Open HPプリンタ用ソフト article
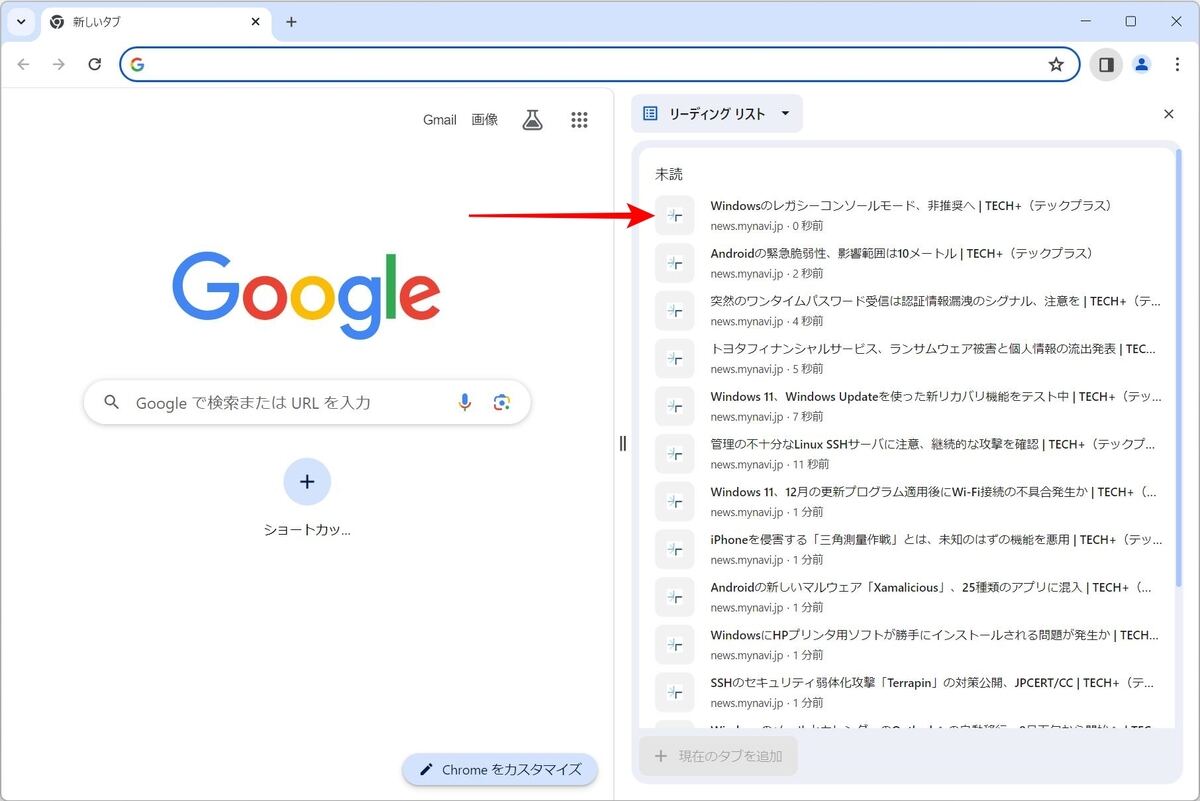This screenshot has width=1200, height=801. click(908, 644)
